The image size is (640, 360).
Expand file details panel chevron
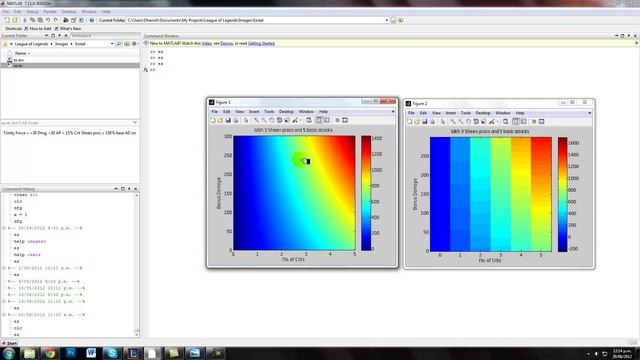[x=135, y=122]
